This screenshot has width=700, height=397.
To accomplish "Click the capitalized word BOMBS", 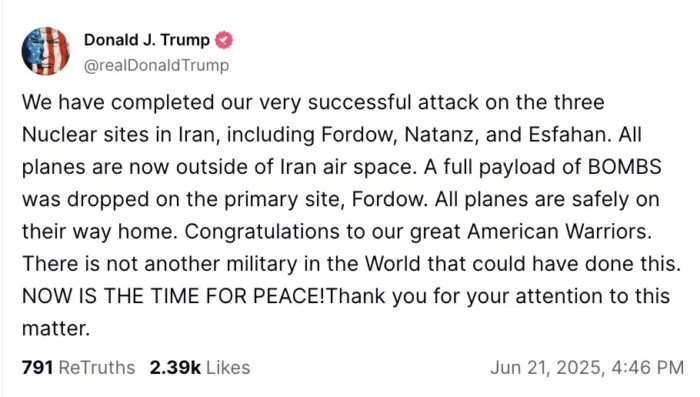I will coord(625,167).
